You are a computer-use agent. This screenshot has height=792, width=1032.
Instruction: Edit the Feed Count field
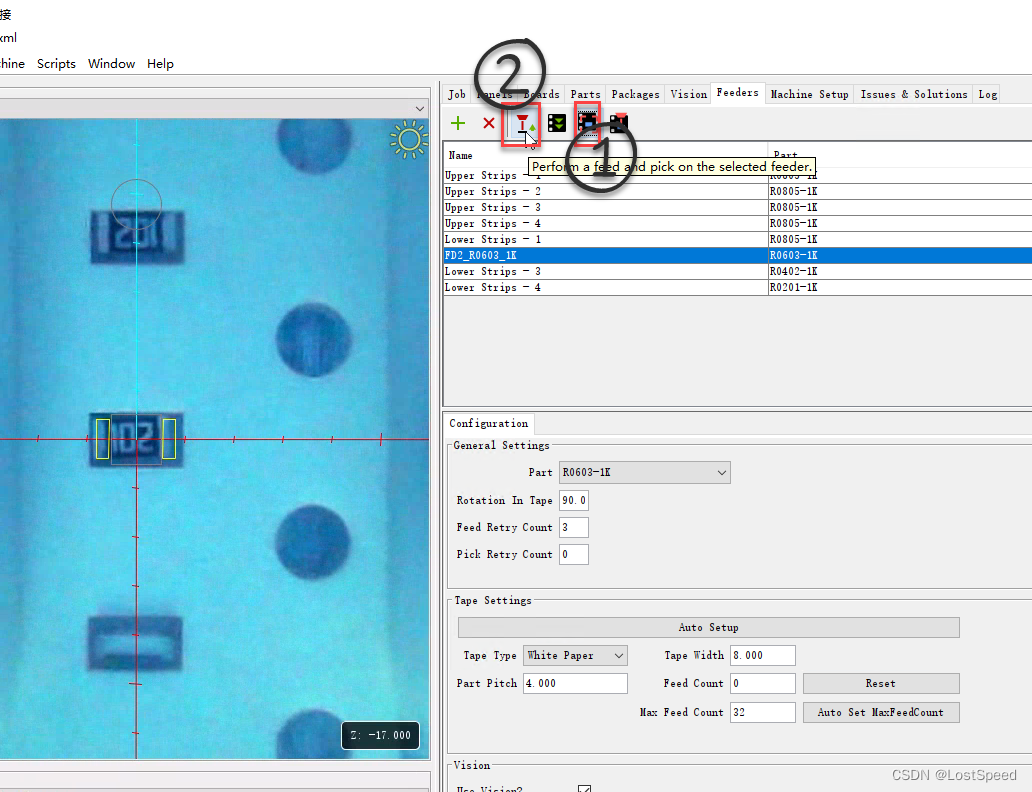coord(762,683)
